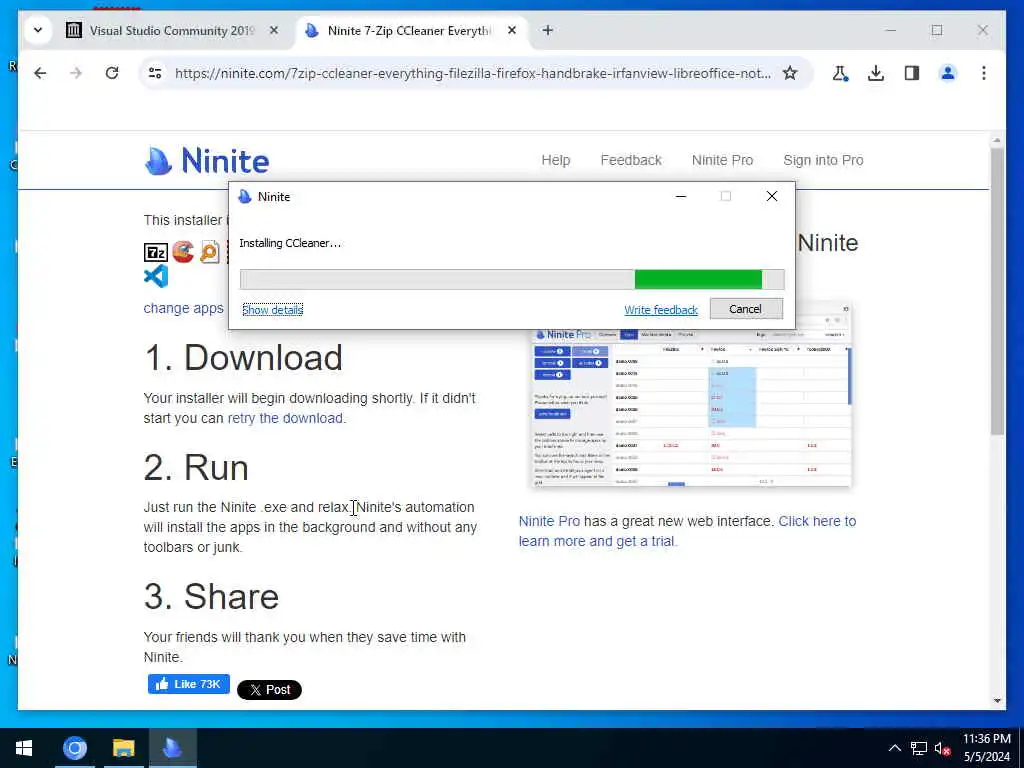Click here to learn more trial link
The width and height of the screenshot is (1024, 768).
click(x=687, y=531)
